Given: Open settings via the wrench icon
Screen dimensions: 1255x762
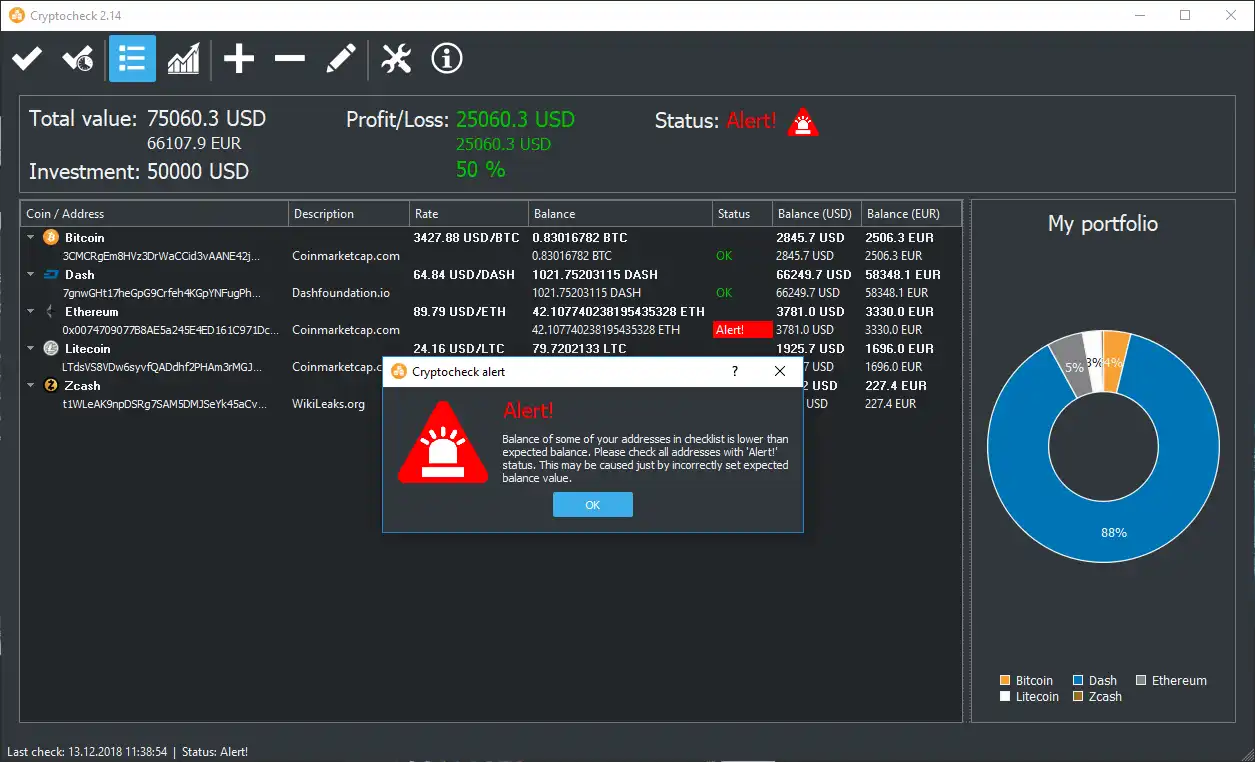Looking at the screenshot, I should click(396, 58).
